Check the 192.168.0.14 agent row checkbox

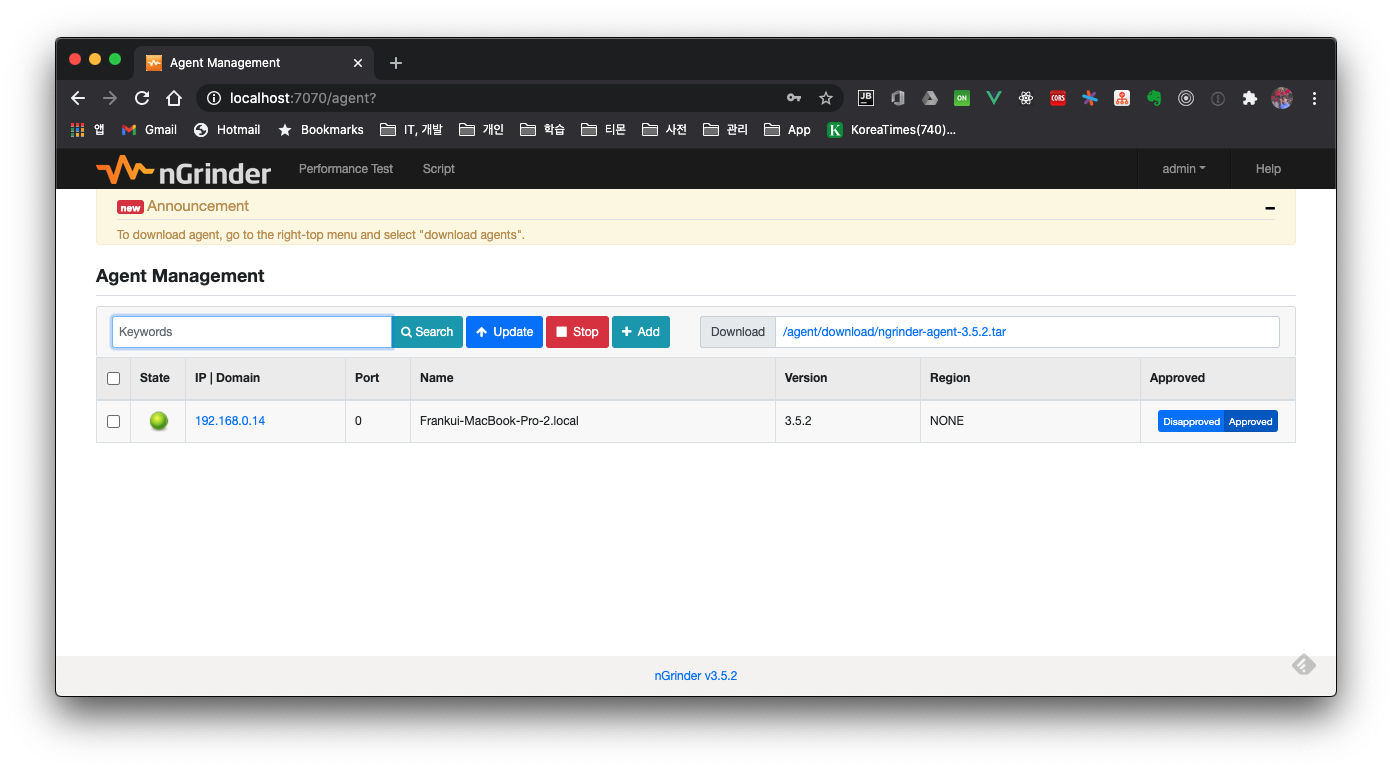point(113,421)
